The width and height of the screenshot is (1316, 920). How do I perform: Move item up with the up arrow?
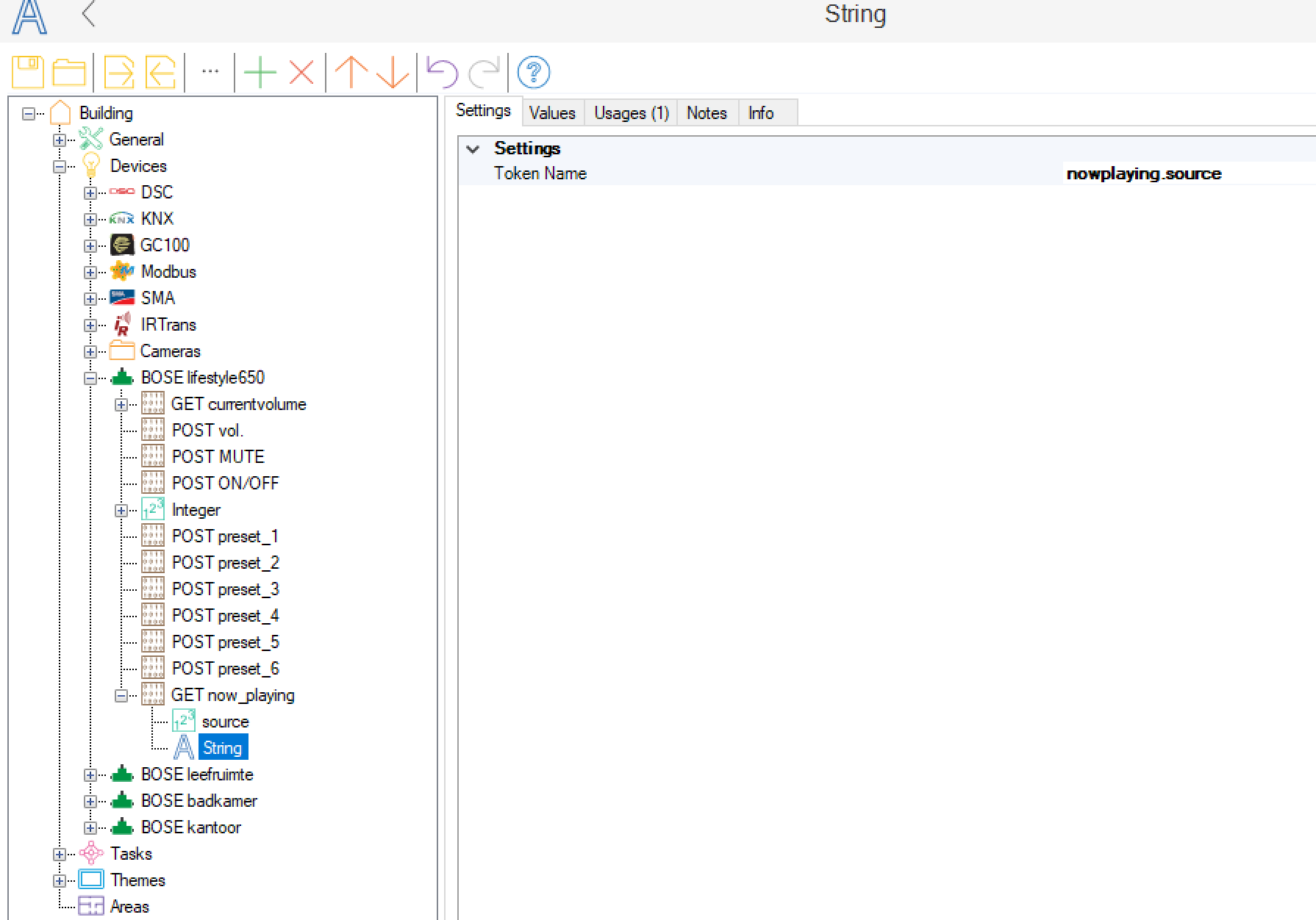(x=351, y=72)
